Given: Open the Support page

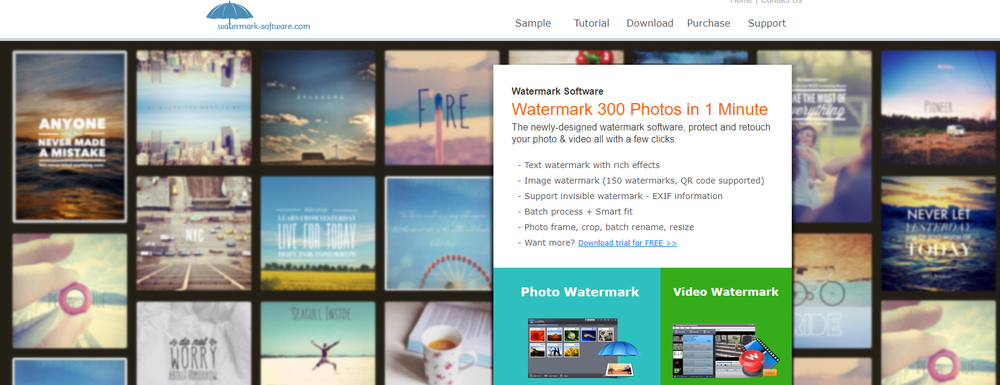Looking at the screenshot, I should click(767, 23).
